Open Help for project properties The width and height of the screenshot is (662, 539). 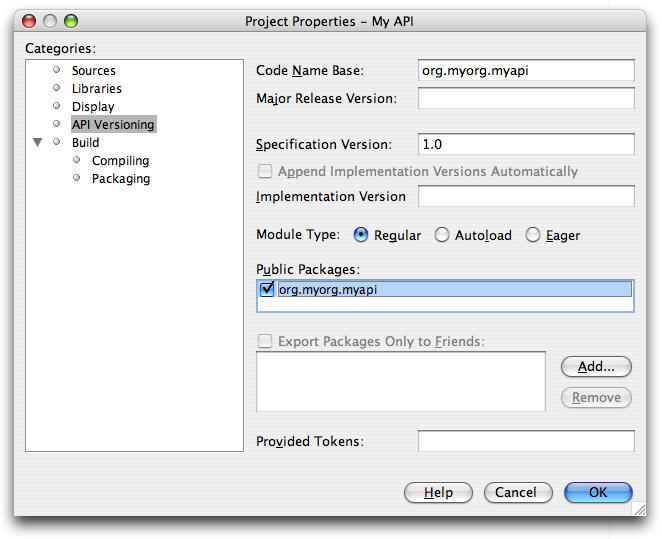point(438,492)
